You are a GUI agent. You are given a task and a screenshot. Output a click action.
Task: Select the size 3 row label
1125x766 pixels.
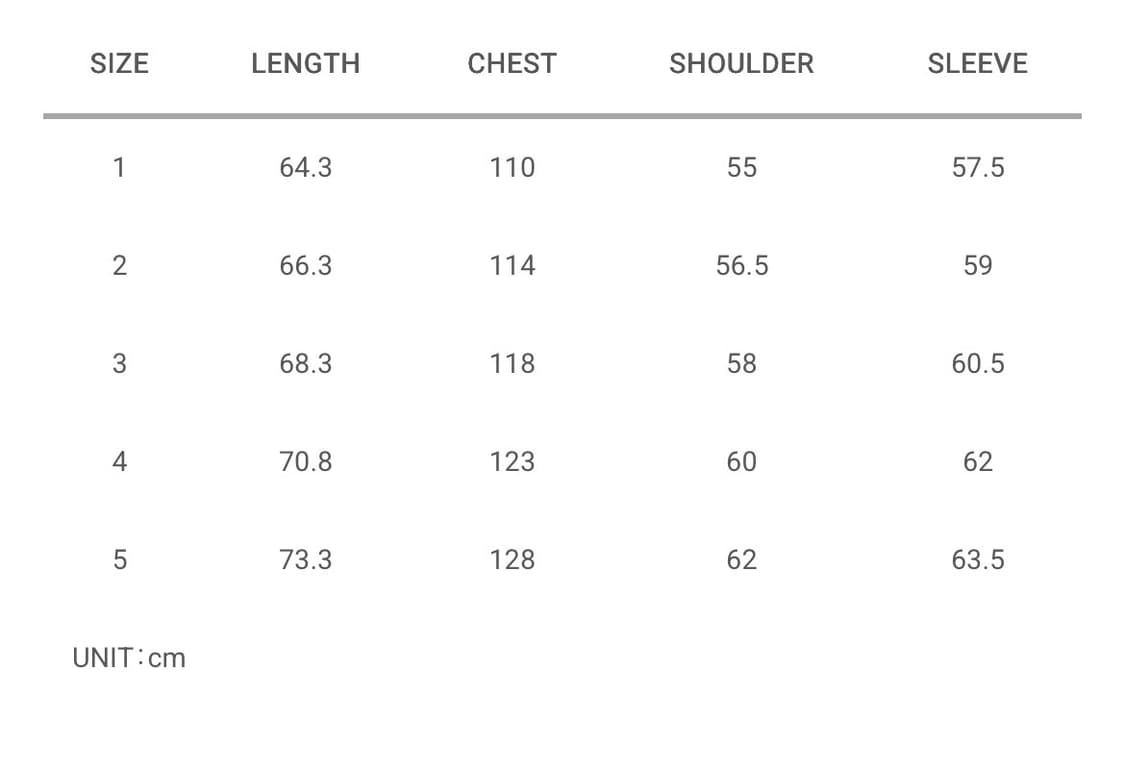point(119,363)
